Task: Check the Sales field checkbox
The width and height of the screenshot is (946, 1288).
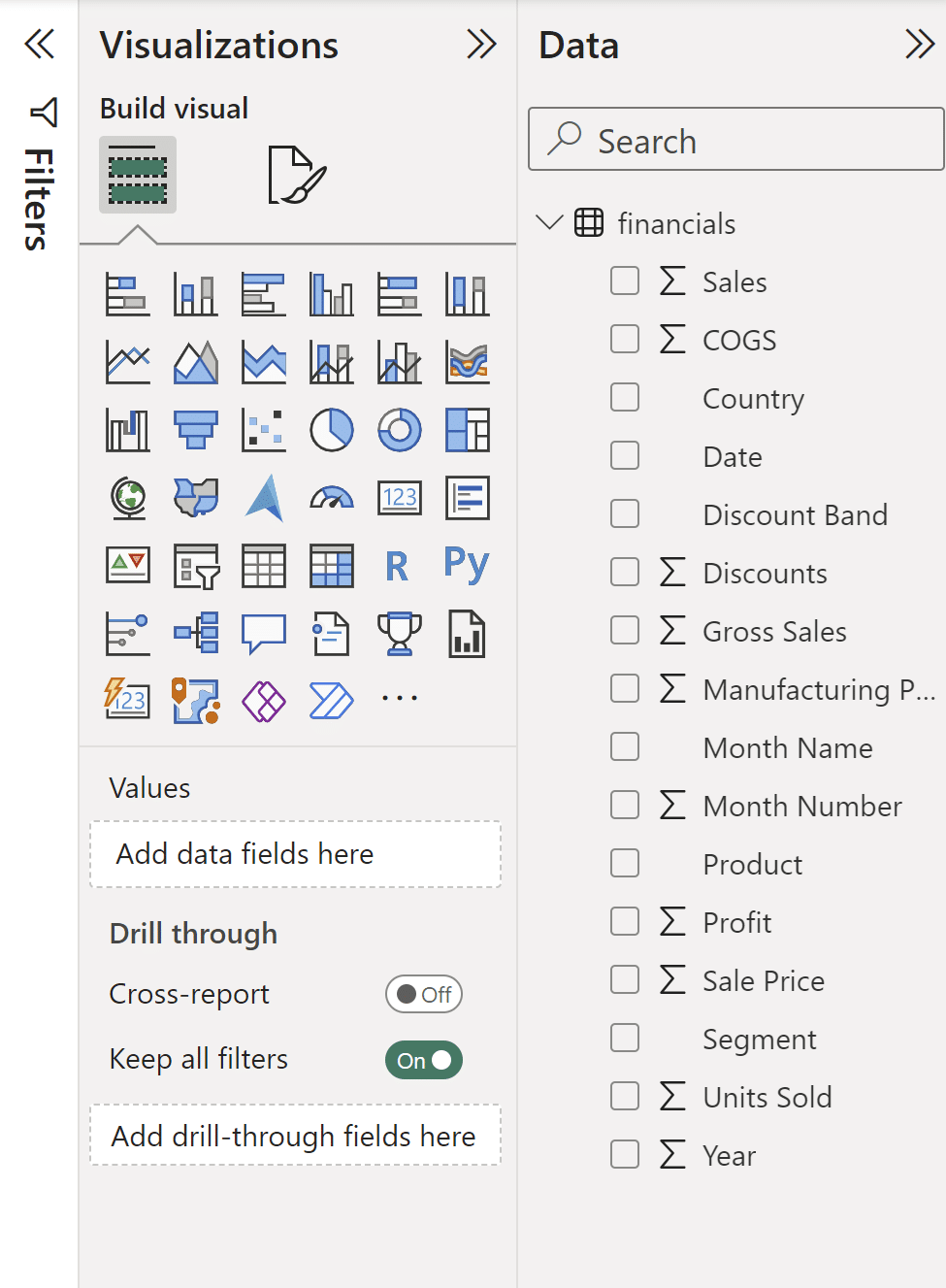Action: [x=625, y=281]
